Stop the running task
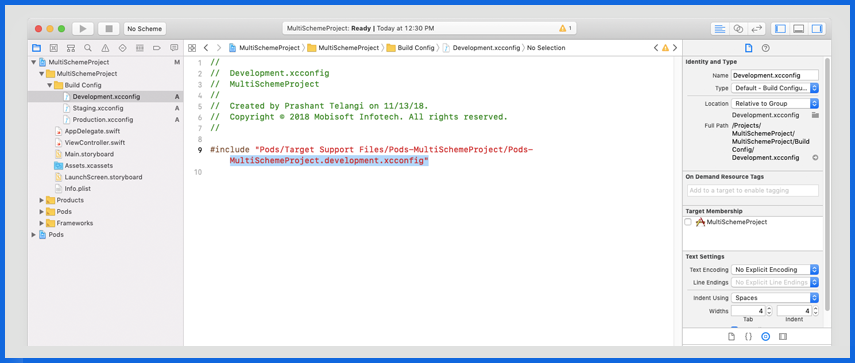 tap(109, 28)
